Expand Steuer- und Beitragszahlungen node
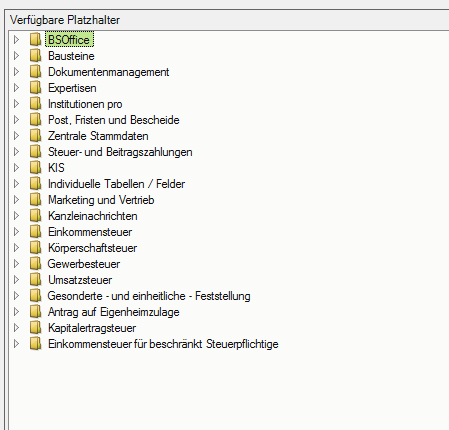 tap(16, 152)
